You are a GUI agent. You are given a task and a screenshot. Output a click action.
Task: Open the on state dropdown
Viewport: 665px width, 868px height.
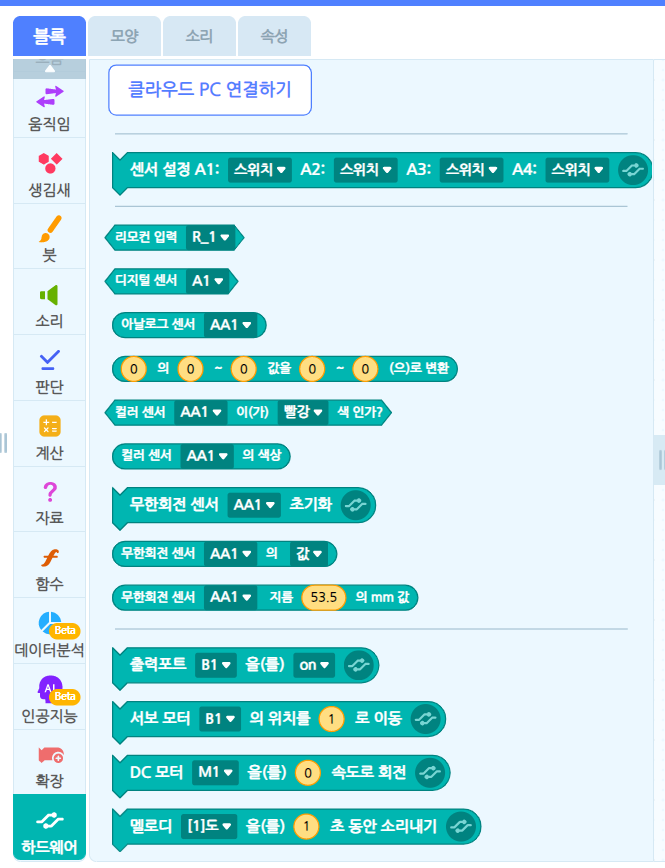point(314,665)
